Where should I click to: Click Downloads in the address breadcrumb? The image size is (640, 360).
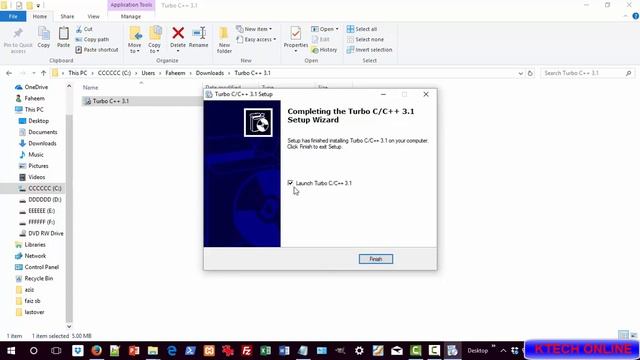[x=210, y=73]
